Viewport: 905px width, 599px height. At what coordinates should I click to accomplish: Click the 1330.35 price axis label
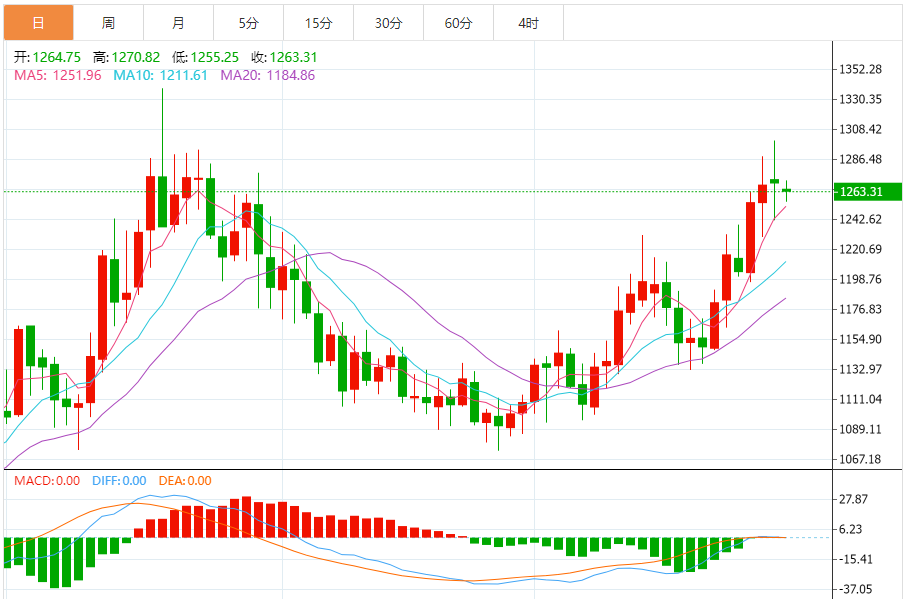pyautogui.click(x=860, y=99)
